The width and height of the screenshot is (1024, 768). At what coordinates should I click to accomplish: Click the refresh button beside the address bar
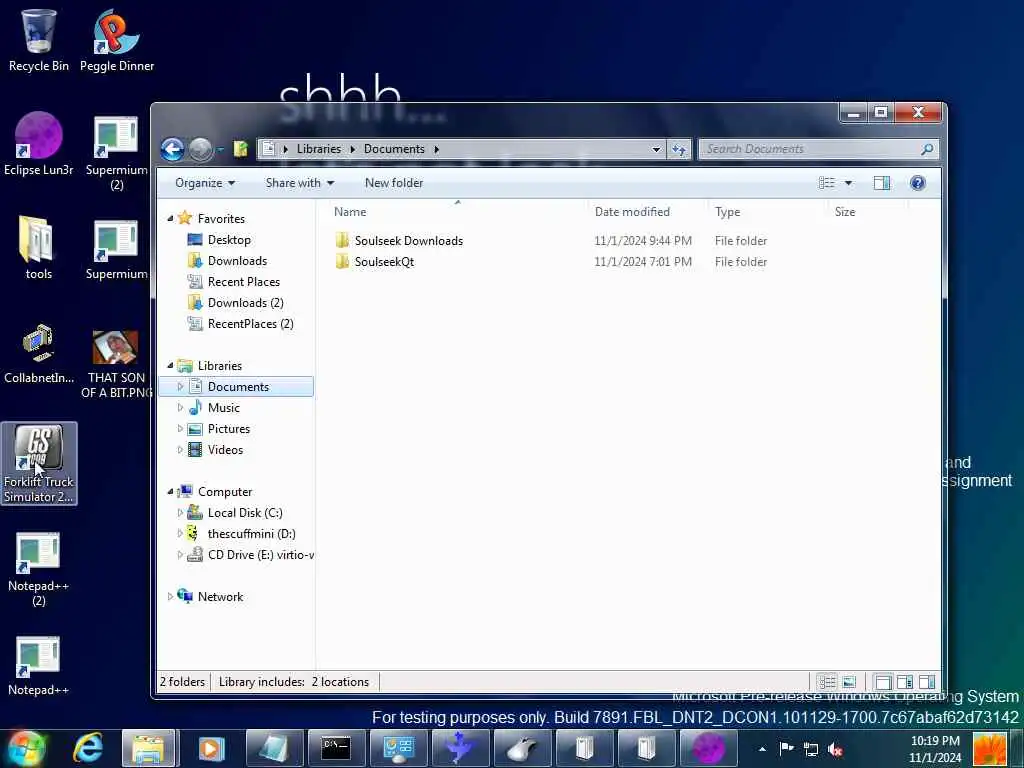(x=679, y=150)
